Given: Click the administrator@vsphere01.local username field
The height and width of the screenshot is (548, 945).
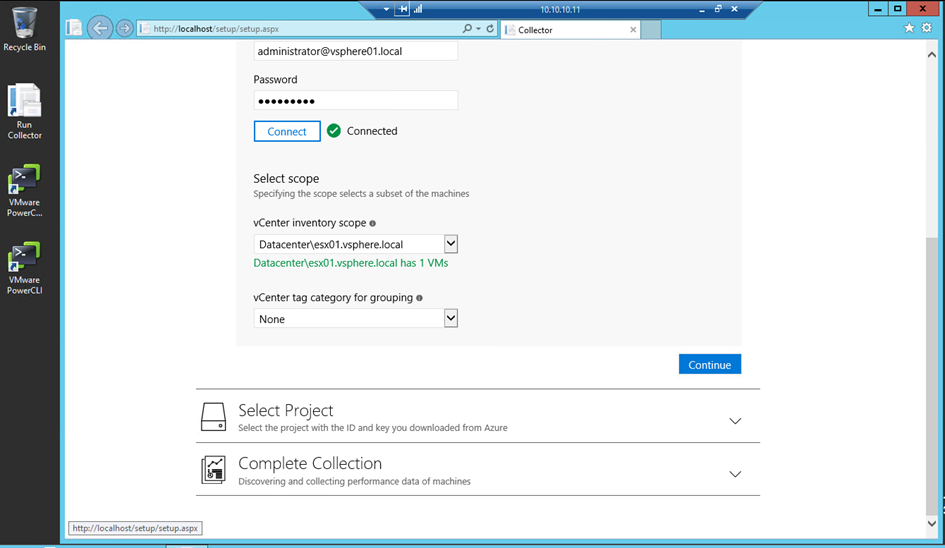Looking at the screenshot, I should pyautogui.click(x=356, y=51).
